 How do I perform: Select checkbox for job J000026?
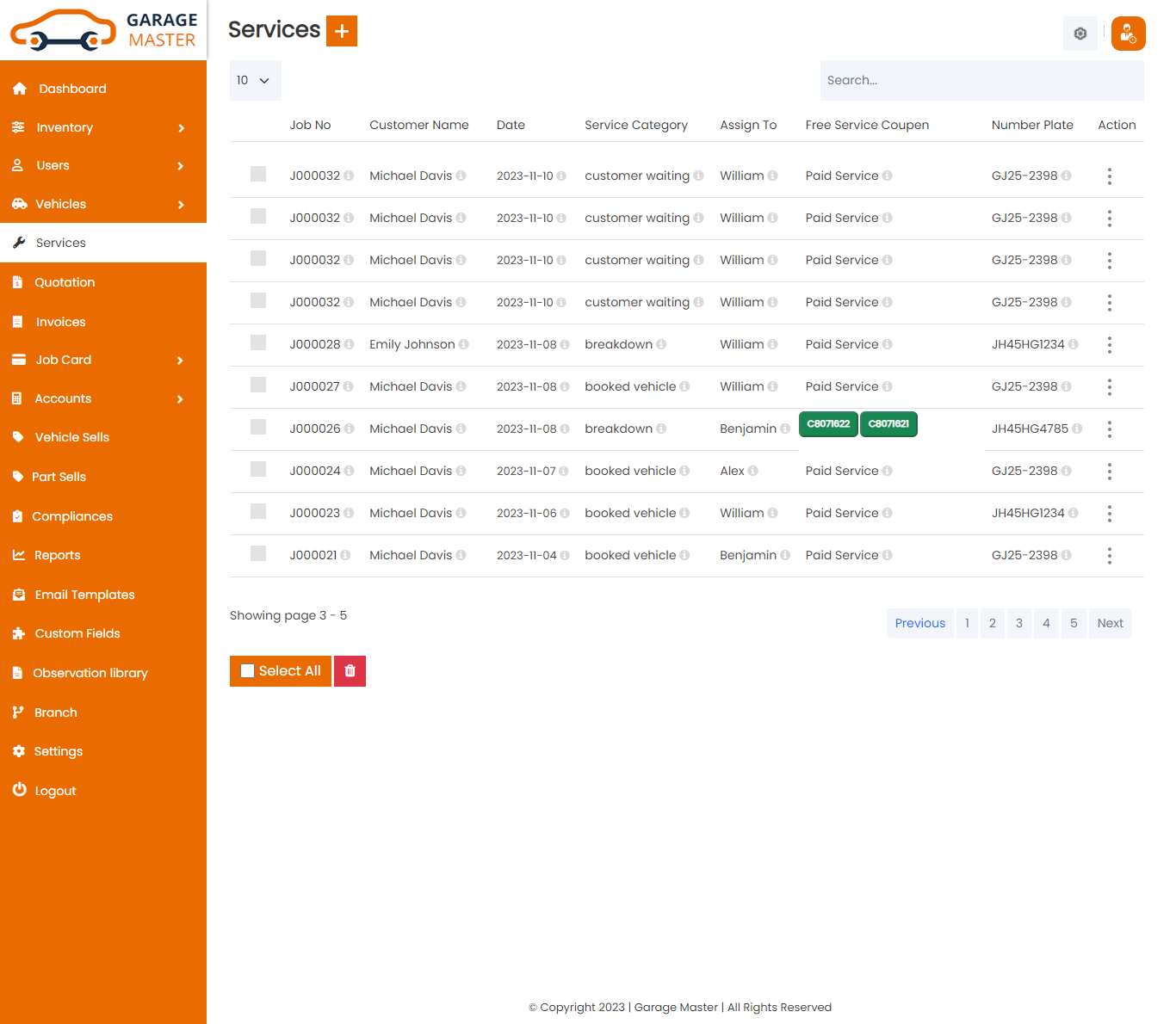pos(258,427)
